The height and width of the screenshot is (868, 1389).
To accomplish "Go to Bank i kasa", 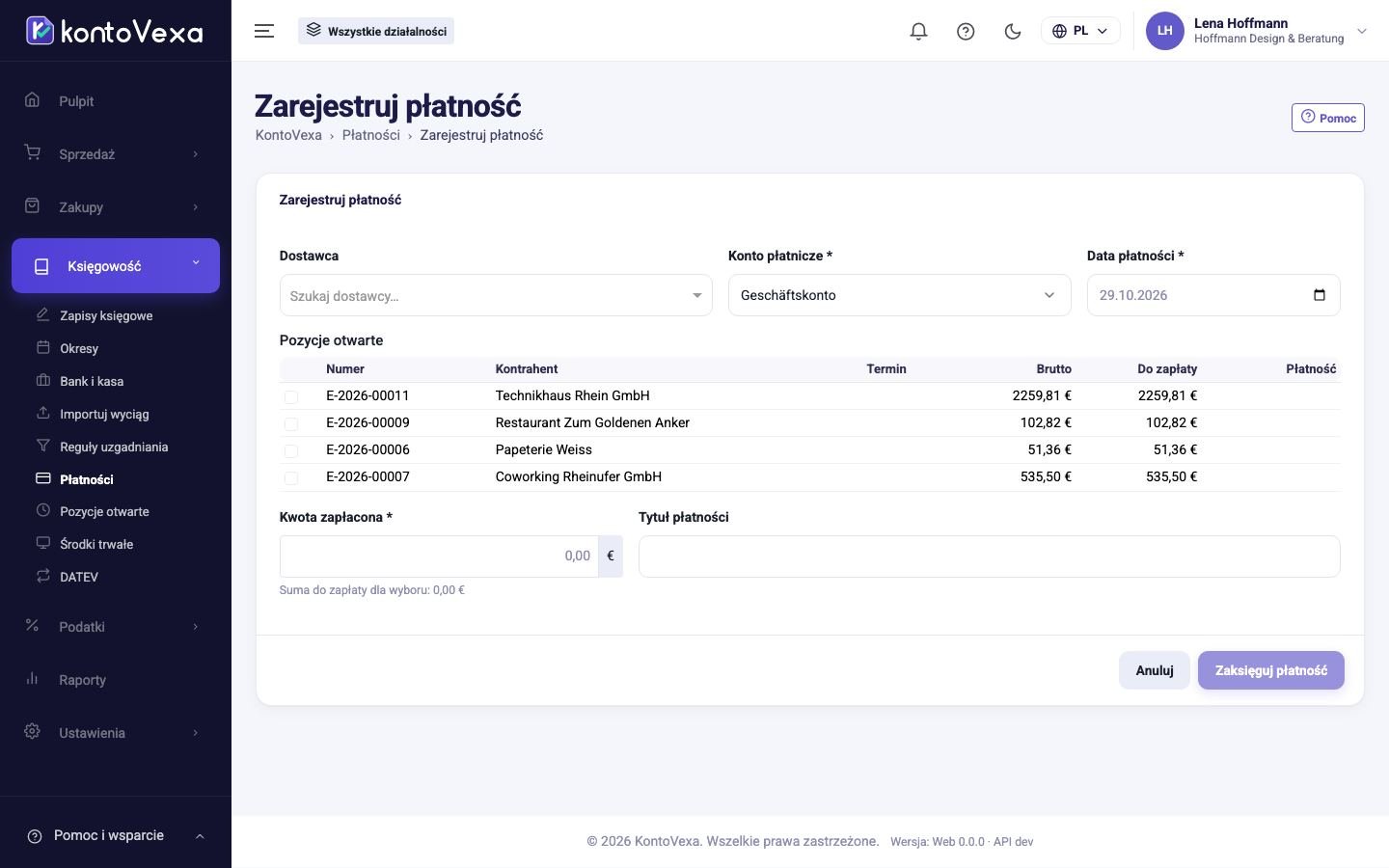I will (92, 381).
